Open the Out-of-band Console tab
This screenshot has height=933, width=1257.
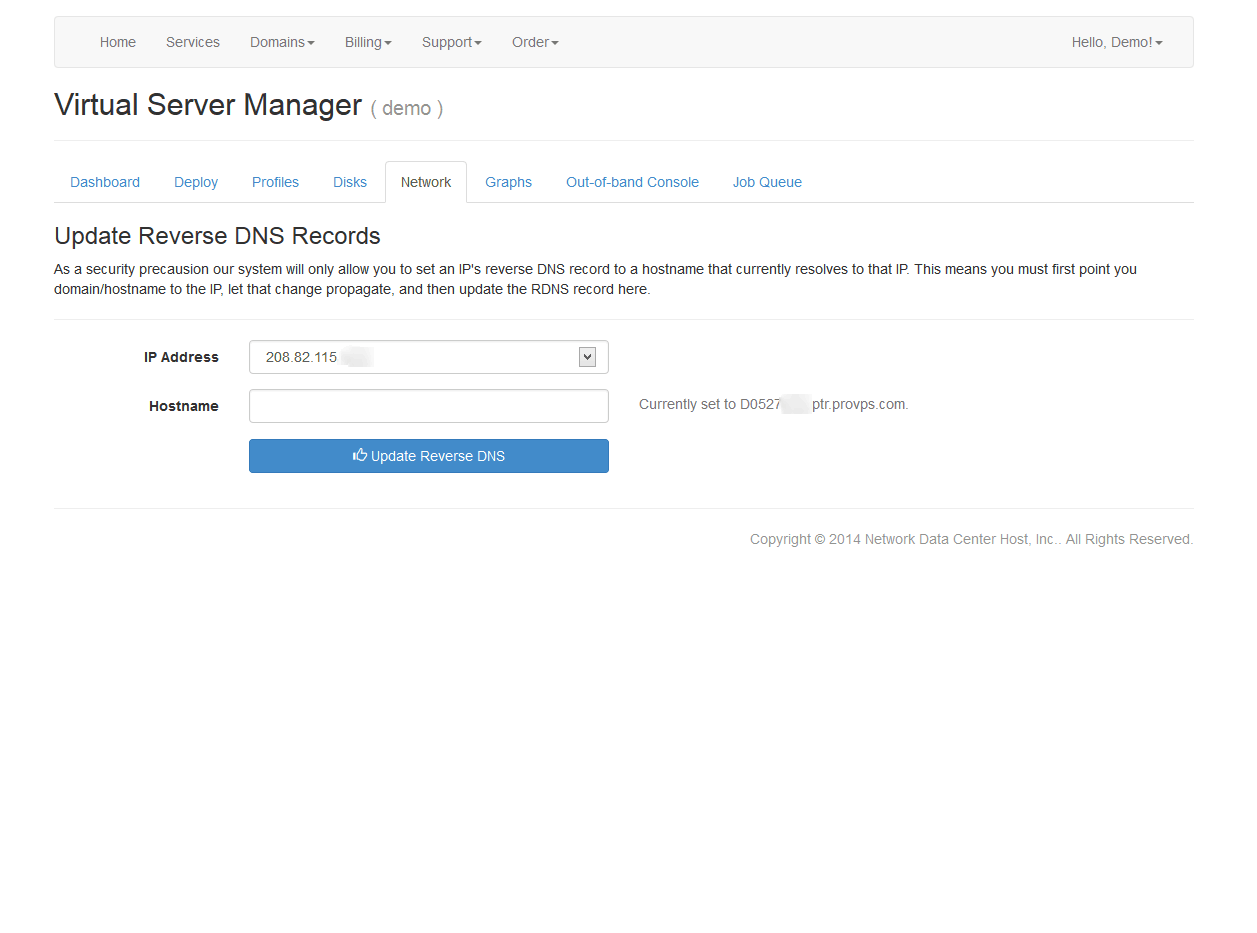(632, 182)
